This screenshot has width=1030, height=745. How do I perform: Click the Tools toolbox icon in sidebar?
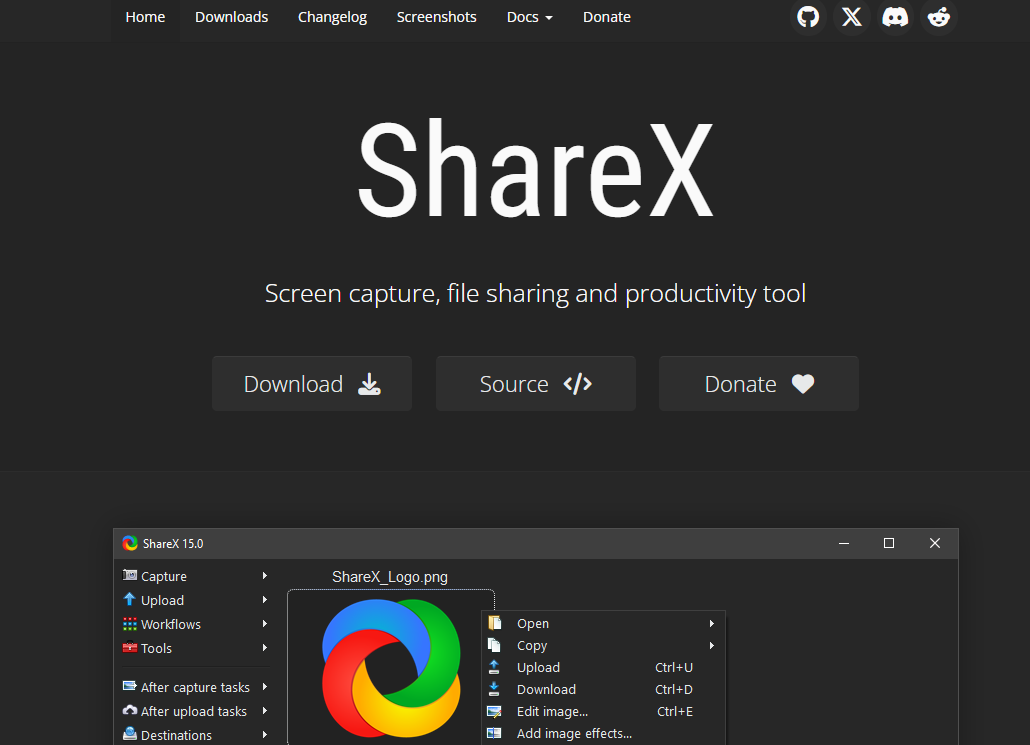point(130,647)
